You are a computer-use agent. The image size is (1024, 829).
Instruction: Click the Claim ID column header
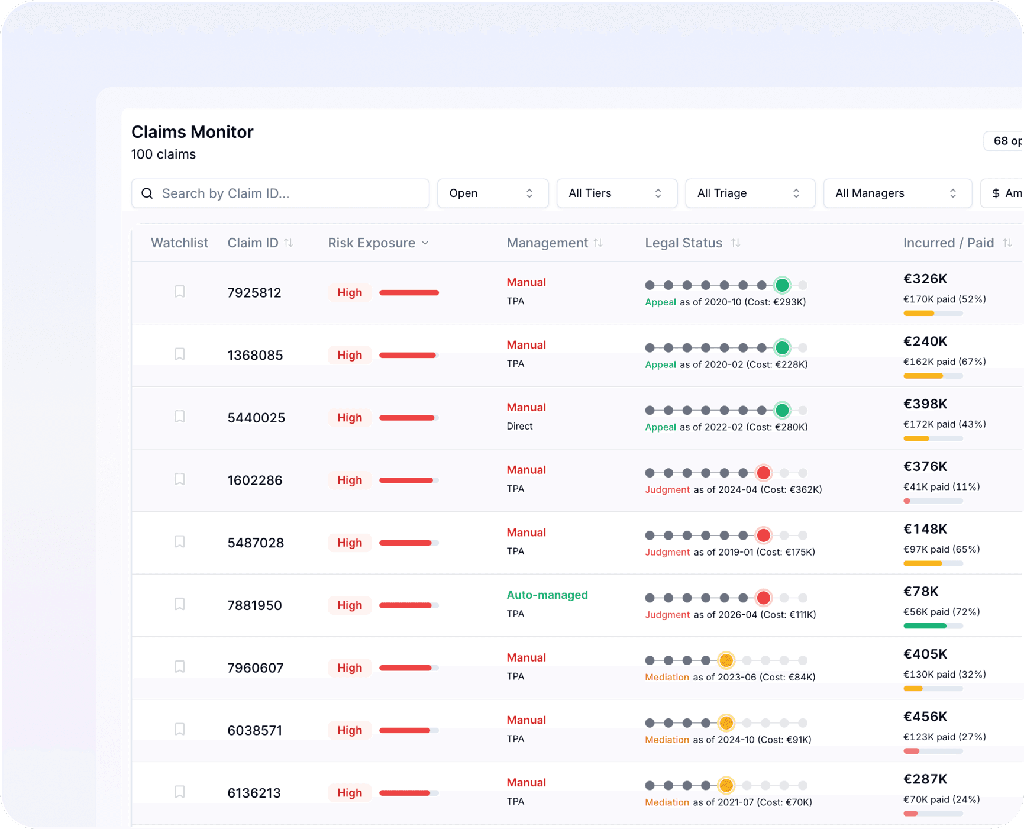253,243
